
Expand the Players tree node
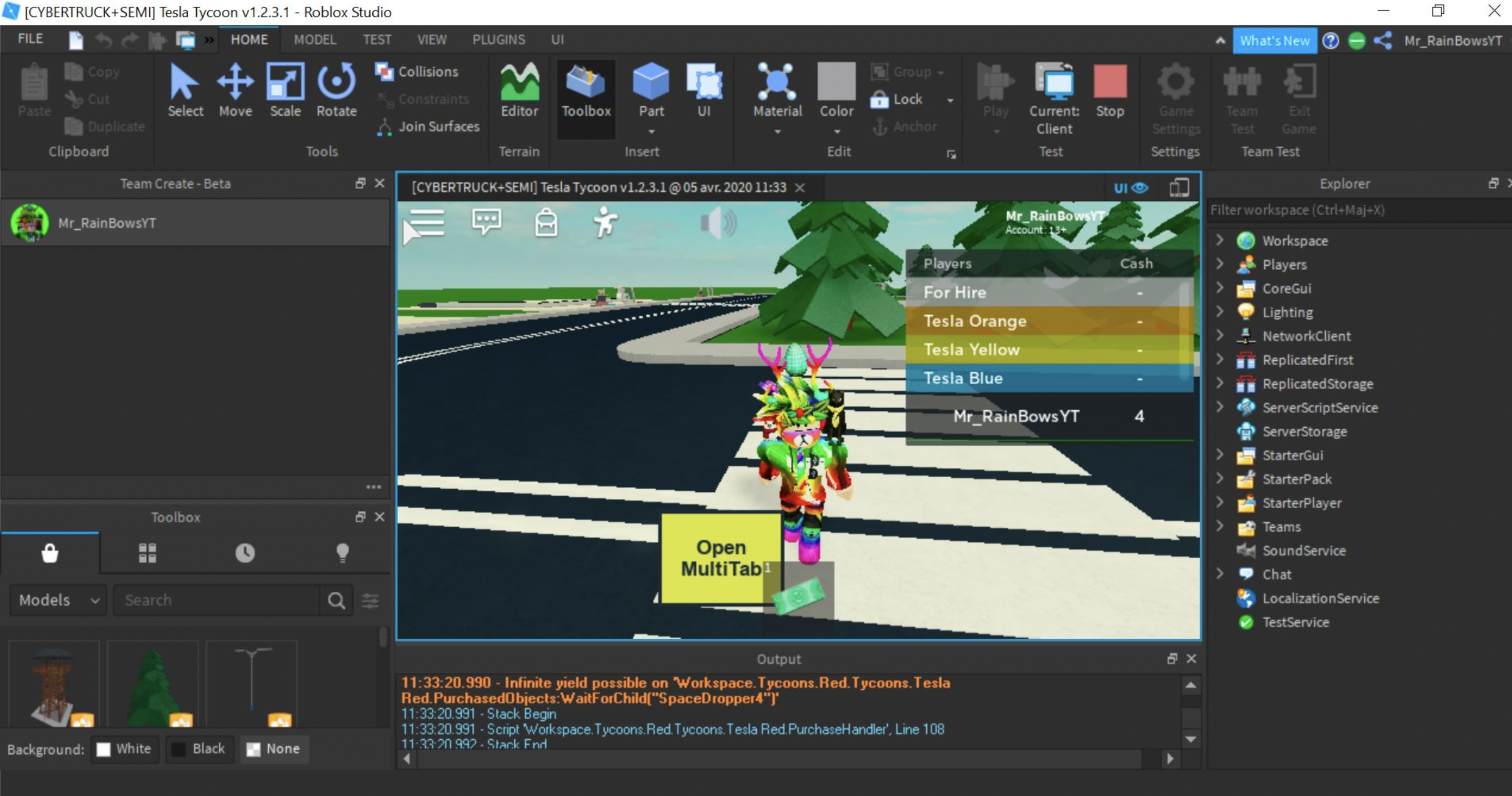[x=1220, y=264]
